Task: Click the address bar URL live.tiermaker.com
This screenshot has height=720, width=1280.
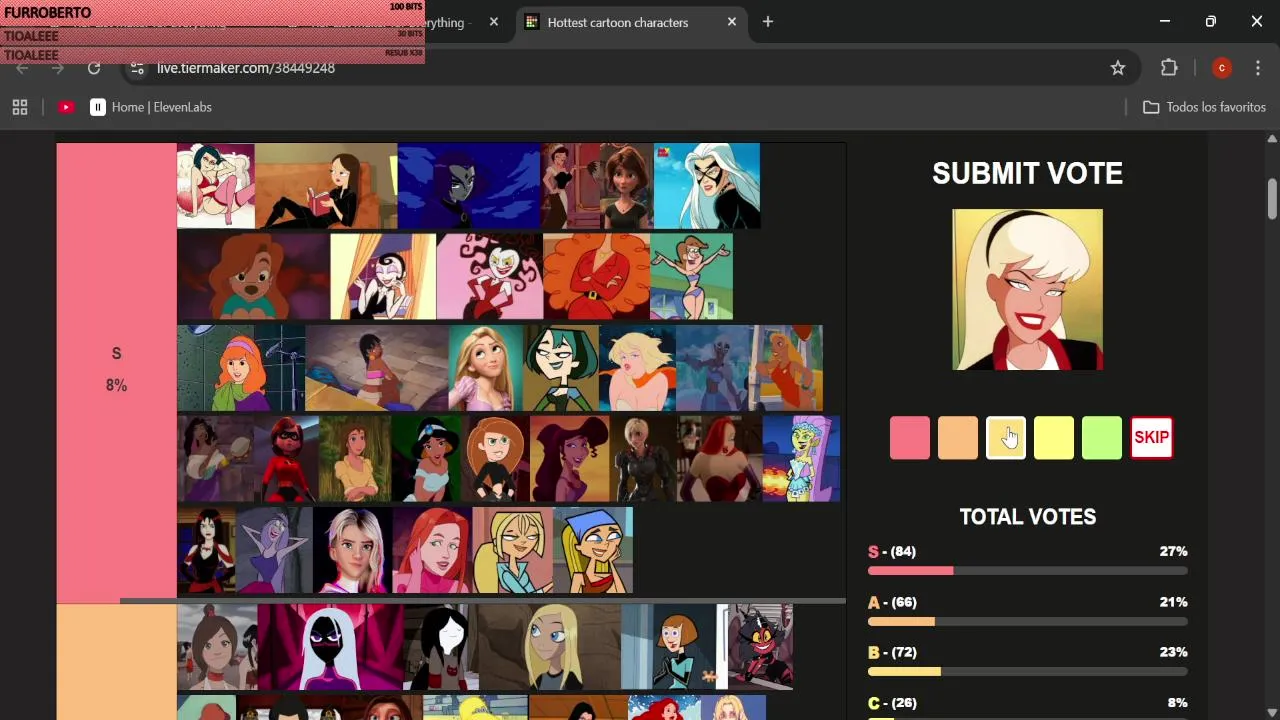Action: (246, 68)
